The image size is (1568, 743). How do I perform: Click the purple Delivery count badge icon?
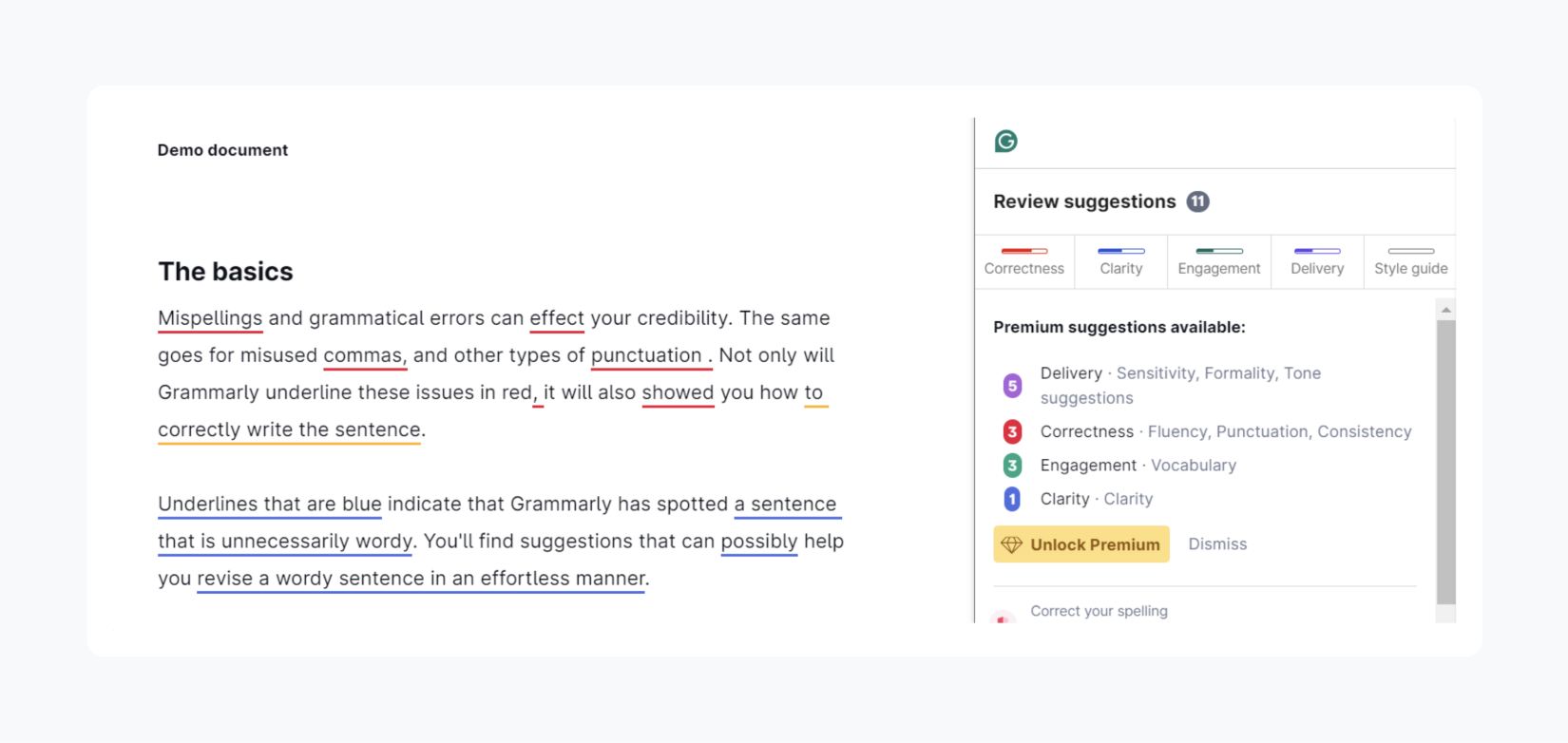1011,385
